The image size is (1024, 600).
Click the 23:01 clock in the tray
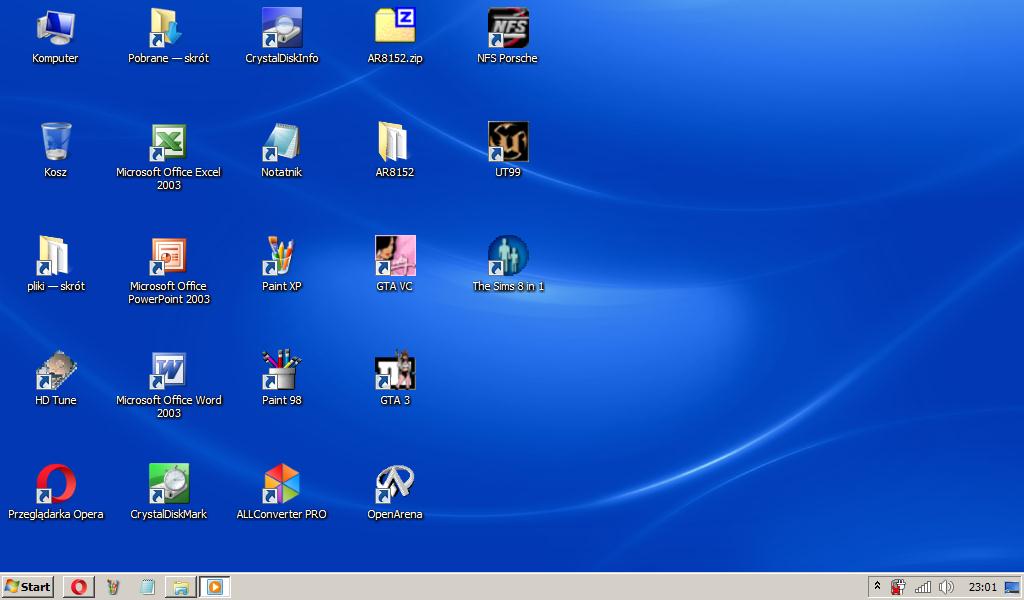tap(982, 587)
